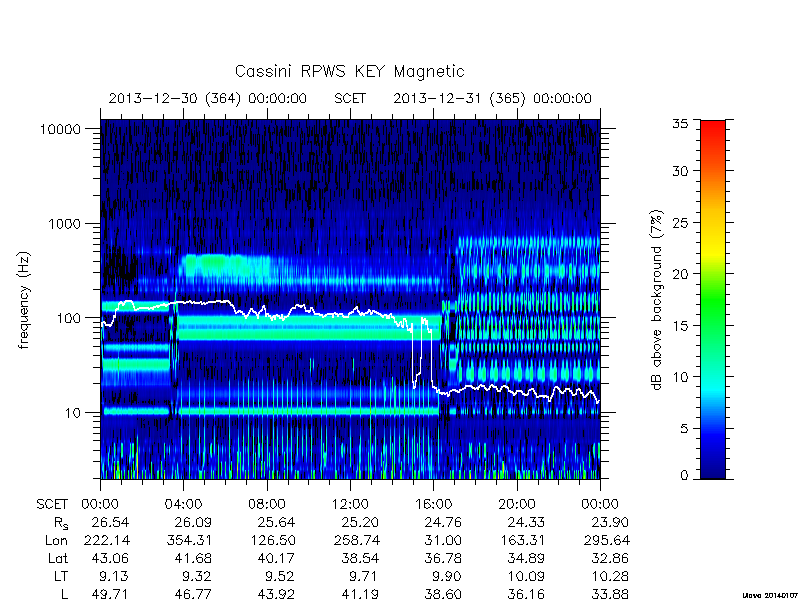800x600 pixels.
Task: Click the Lat value 36.78
Action: (443, 558)
